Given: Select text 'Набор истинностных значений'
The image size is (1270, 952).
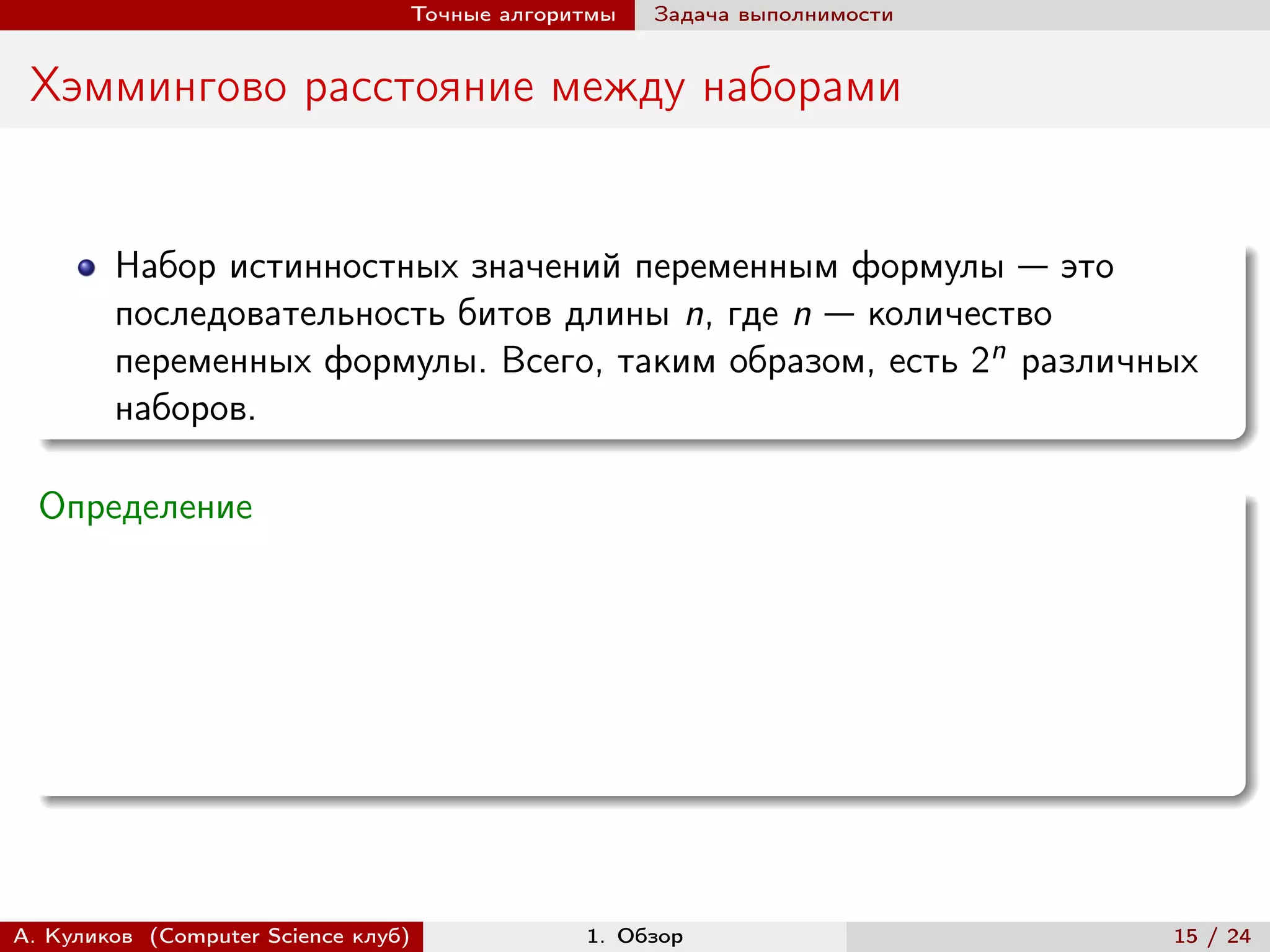Looking at the screenshot, I should point(368,267).
